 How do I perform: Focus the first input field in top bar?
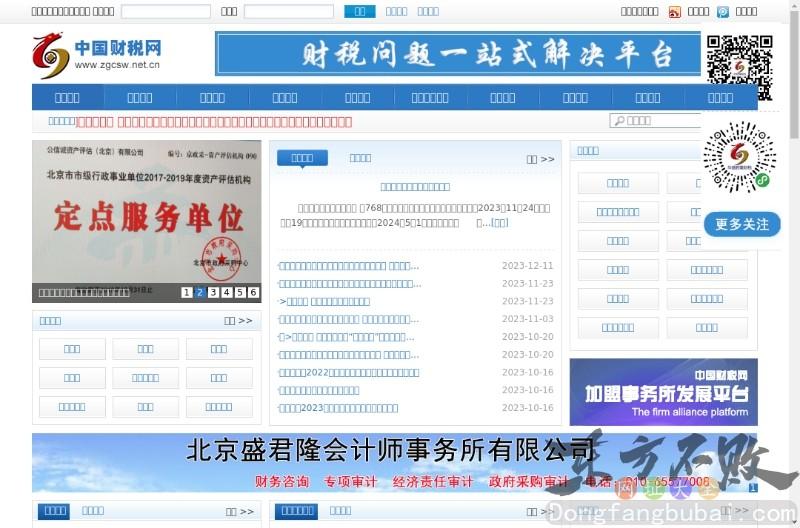point(166,11)
